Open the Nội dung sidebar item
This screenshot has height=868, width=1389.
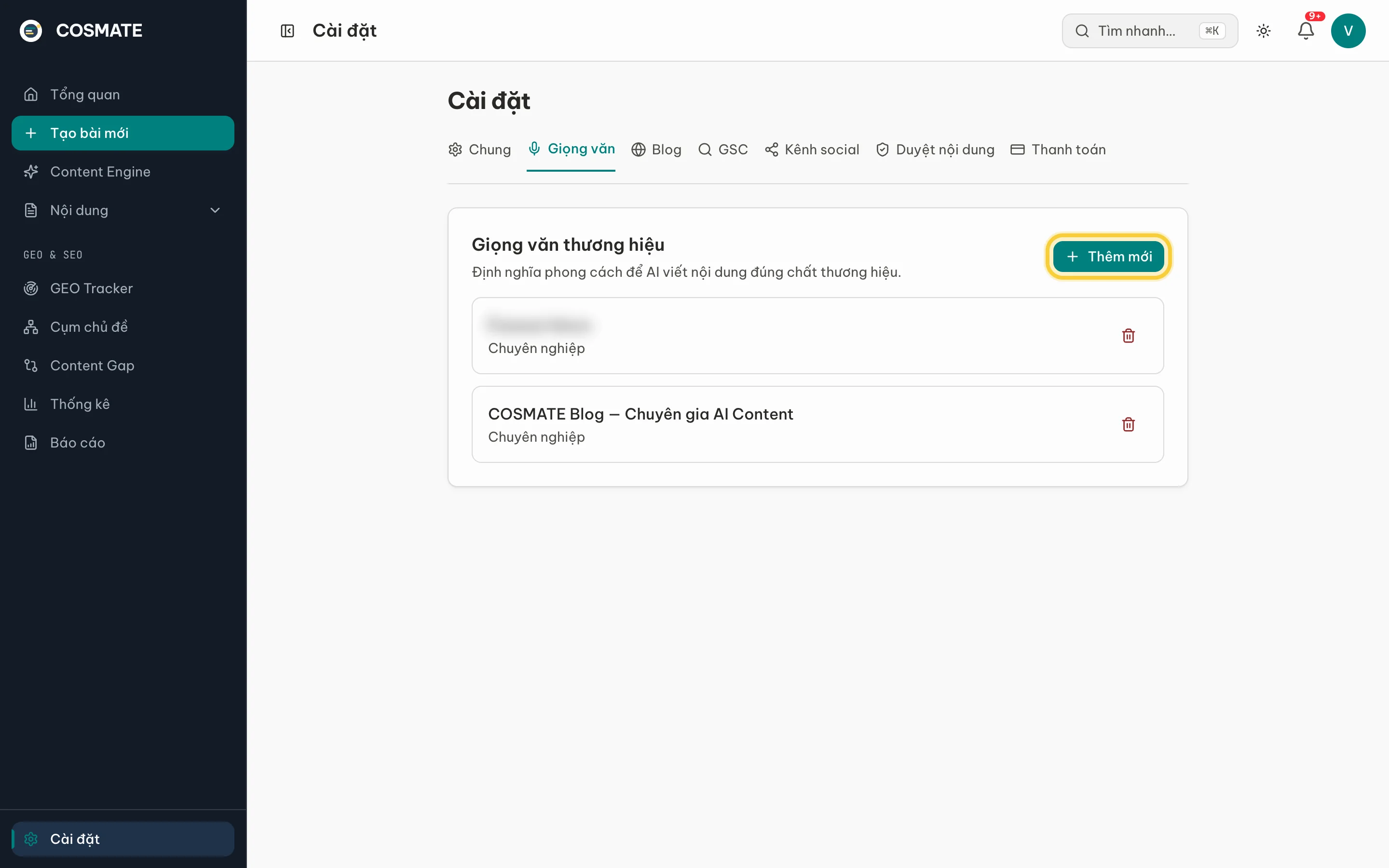tap(123, 211)
